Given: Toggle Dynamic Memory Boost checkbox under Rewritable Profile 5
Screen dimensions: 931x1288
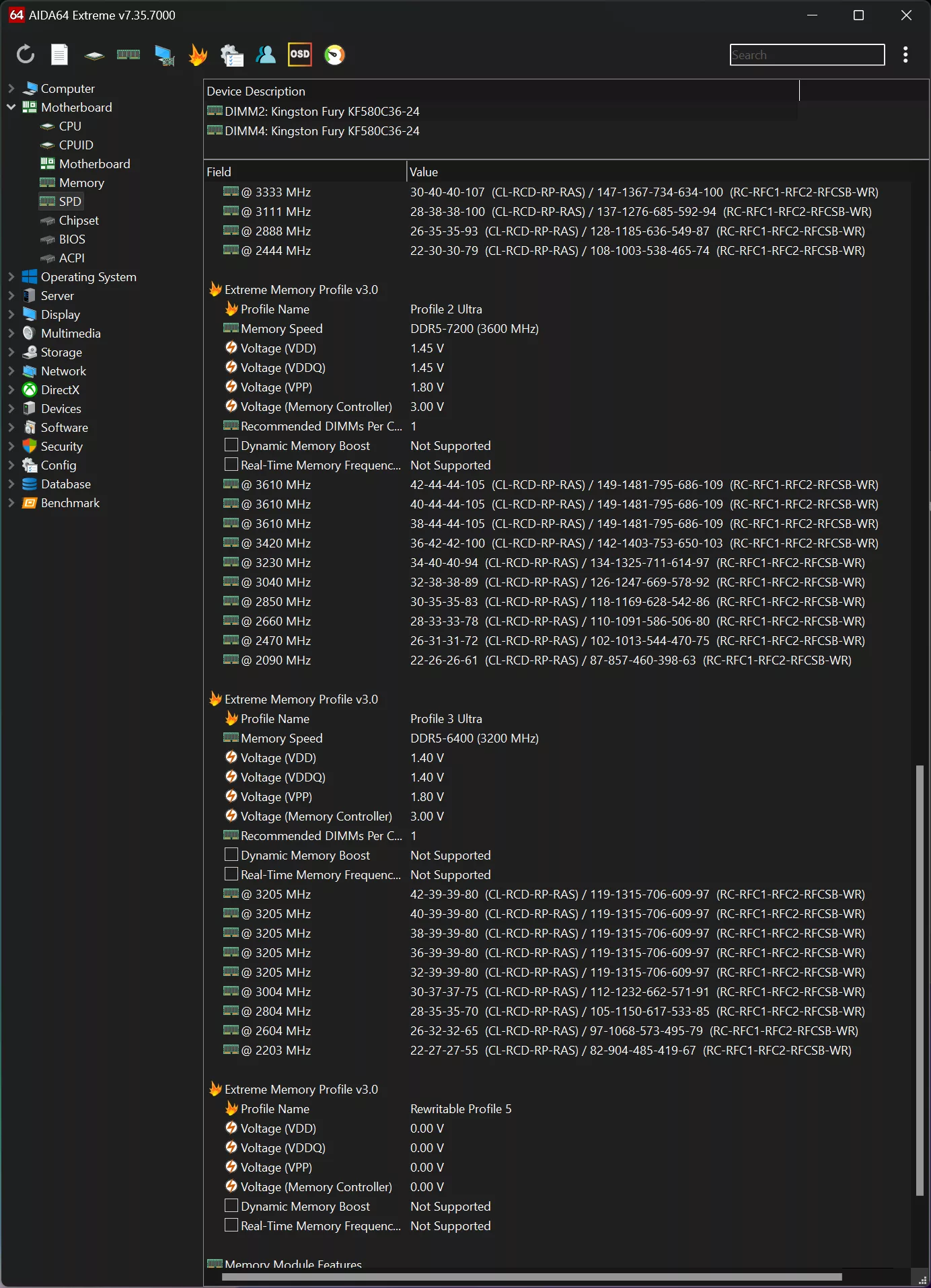Looking at the screenshot, I should [x=231, y=1206].
